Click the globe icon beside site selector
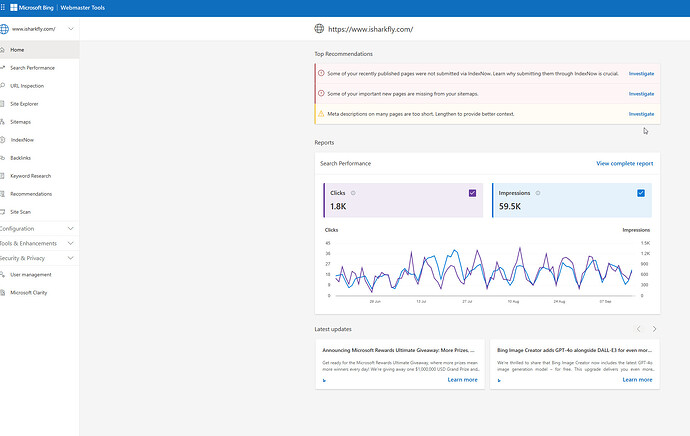 coord(4,29)
